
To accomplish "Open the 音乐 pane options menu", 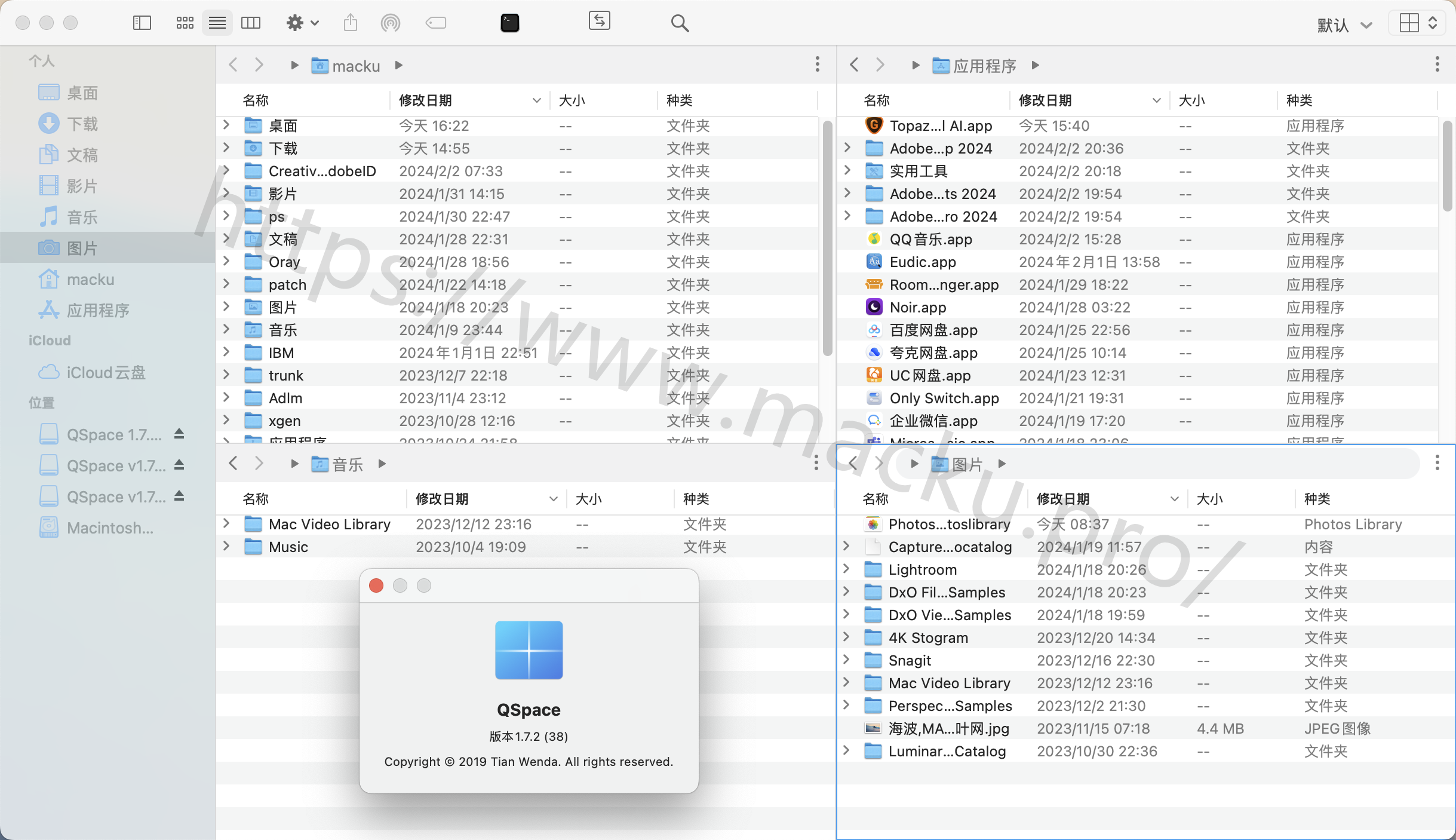I will click(816, 463).
